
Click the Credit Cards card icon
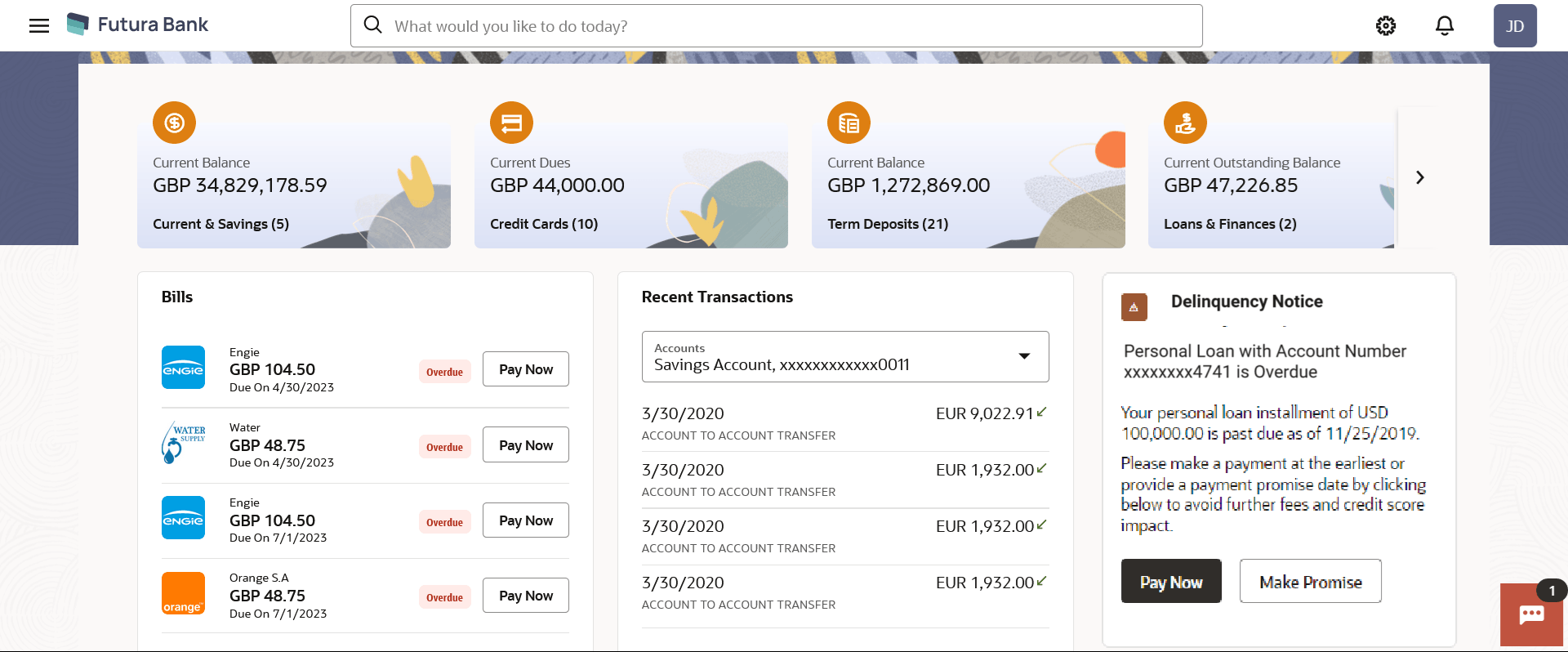511,123
